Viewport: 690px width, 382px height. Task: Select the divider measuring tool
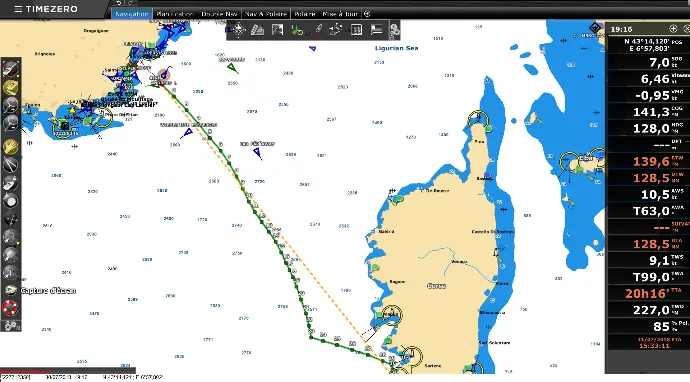coord(11,165)
